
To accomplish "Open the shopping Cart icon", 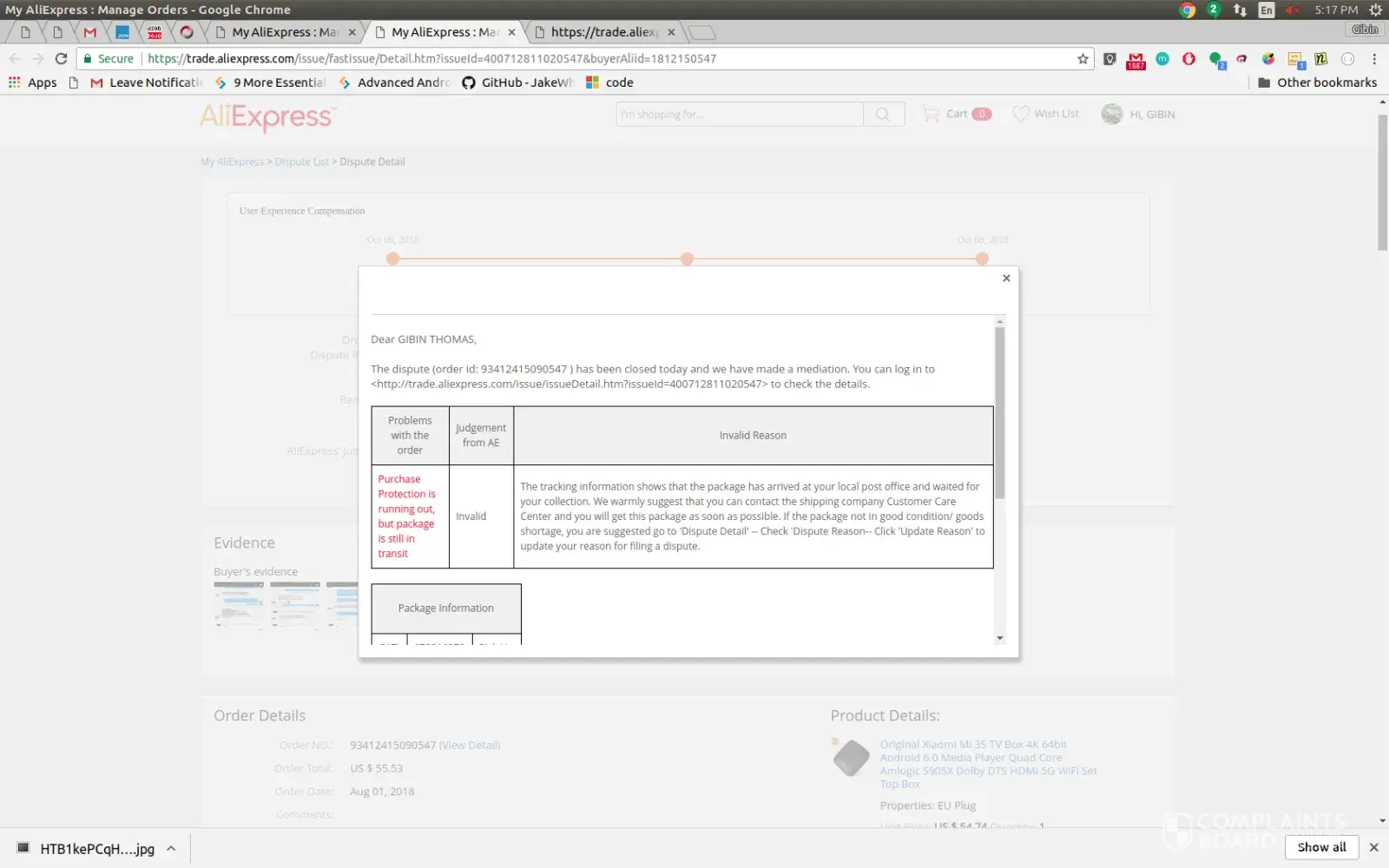I will (931, 114).
